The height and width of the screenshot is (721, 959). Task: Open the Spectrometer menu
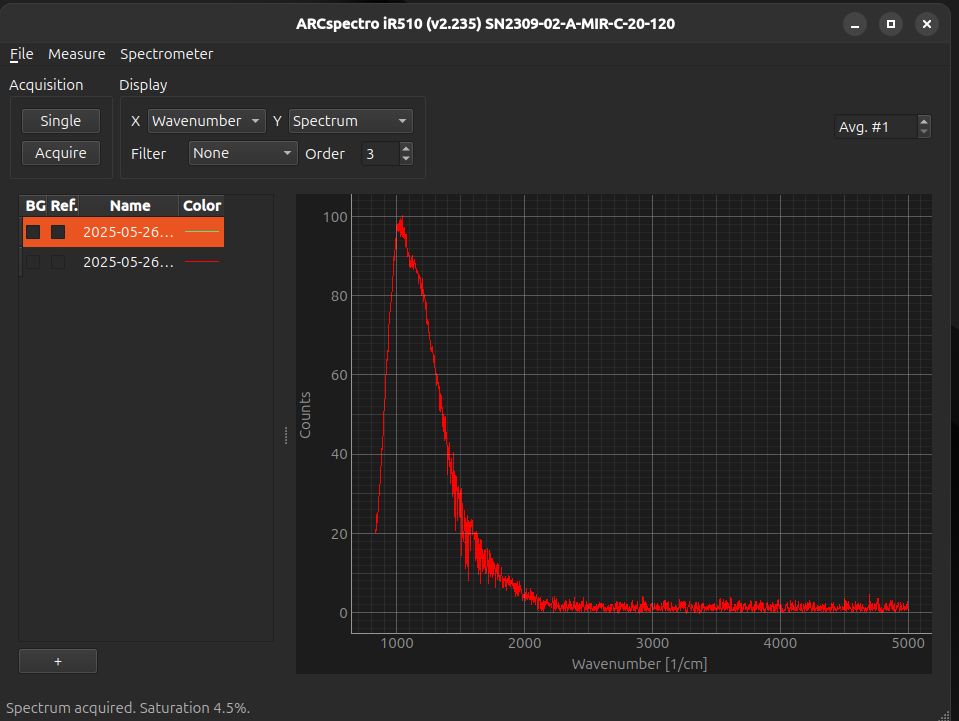(166, 54)
